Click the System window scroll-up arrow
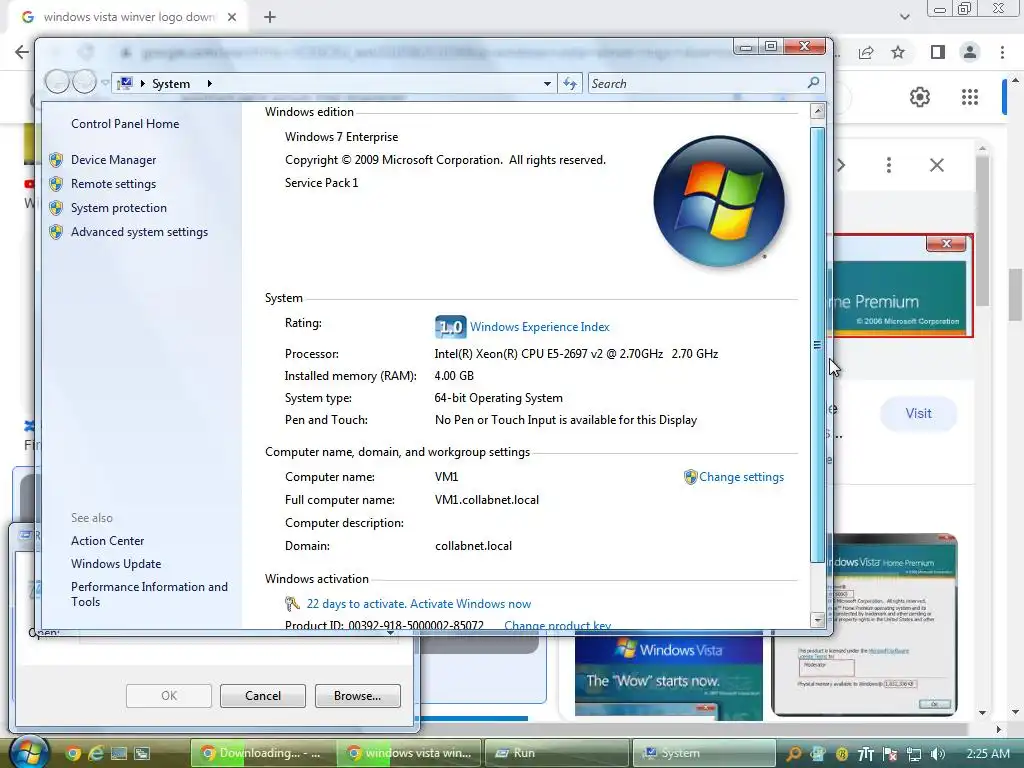This screenshot has height=768, width=1024. click(817, 111)
